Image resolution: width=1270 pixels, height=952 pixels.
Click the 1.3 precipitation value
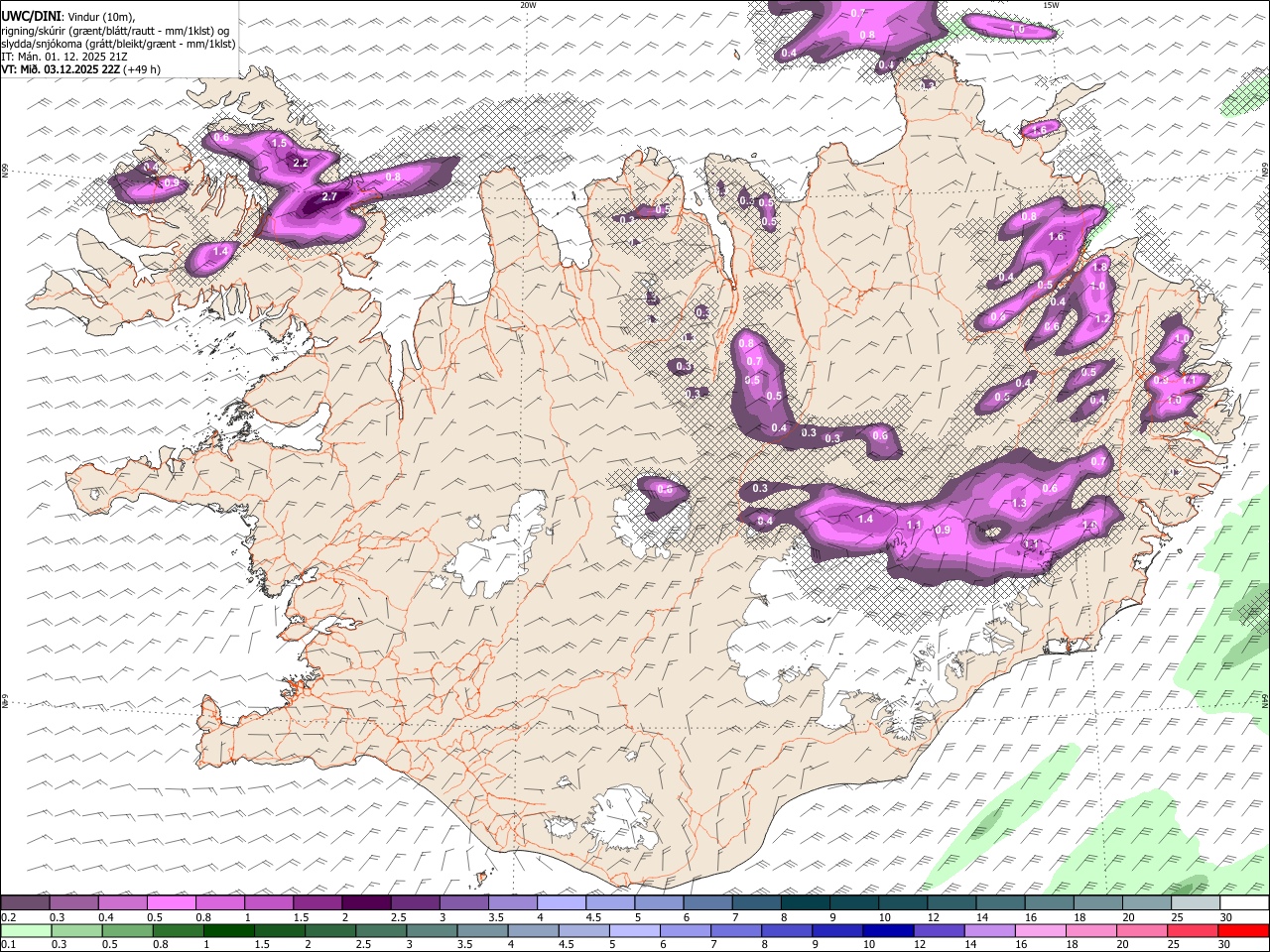[1019, 504]
